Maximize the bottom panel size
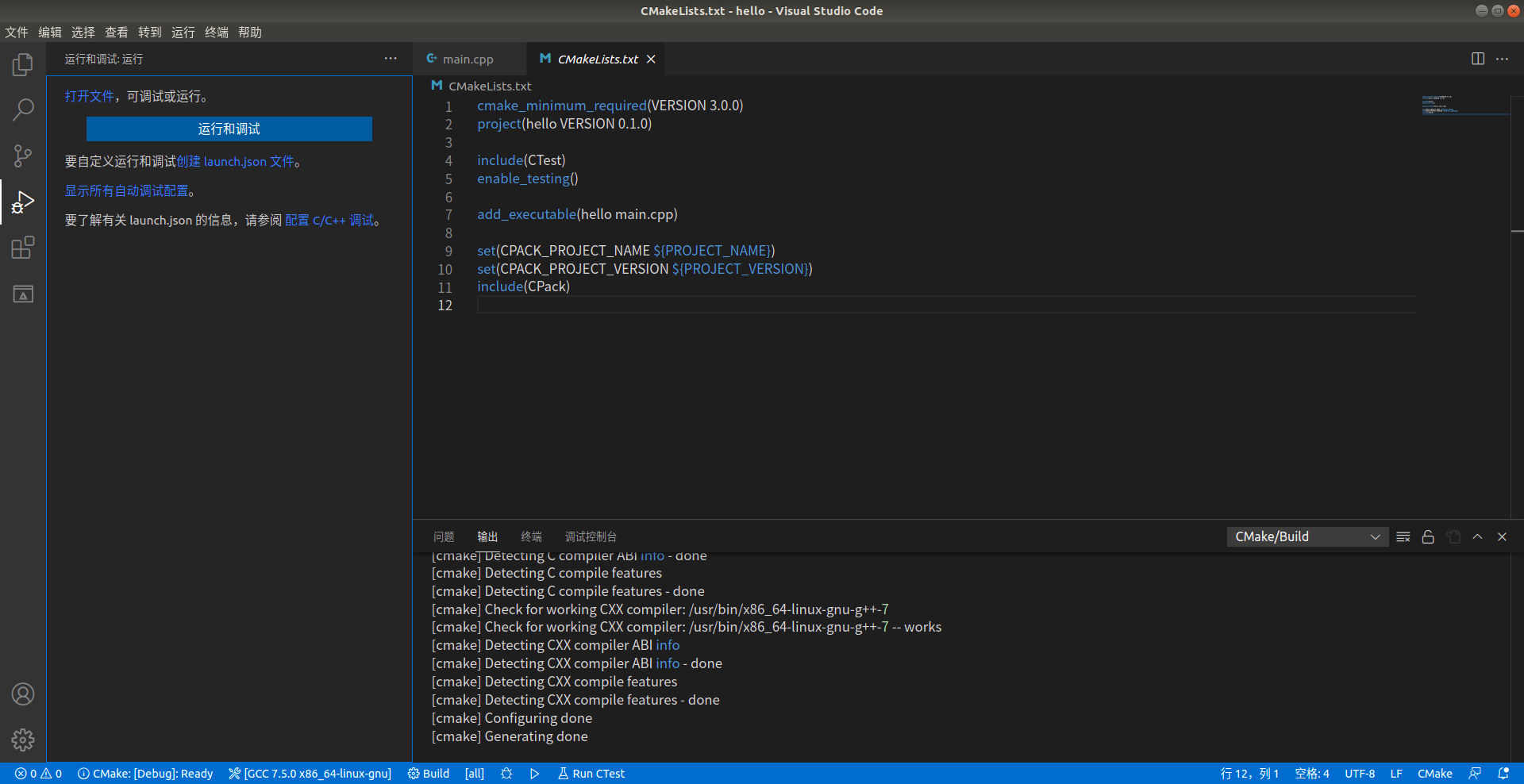The image size is (1524, 784). 1478,537
